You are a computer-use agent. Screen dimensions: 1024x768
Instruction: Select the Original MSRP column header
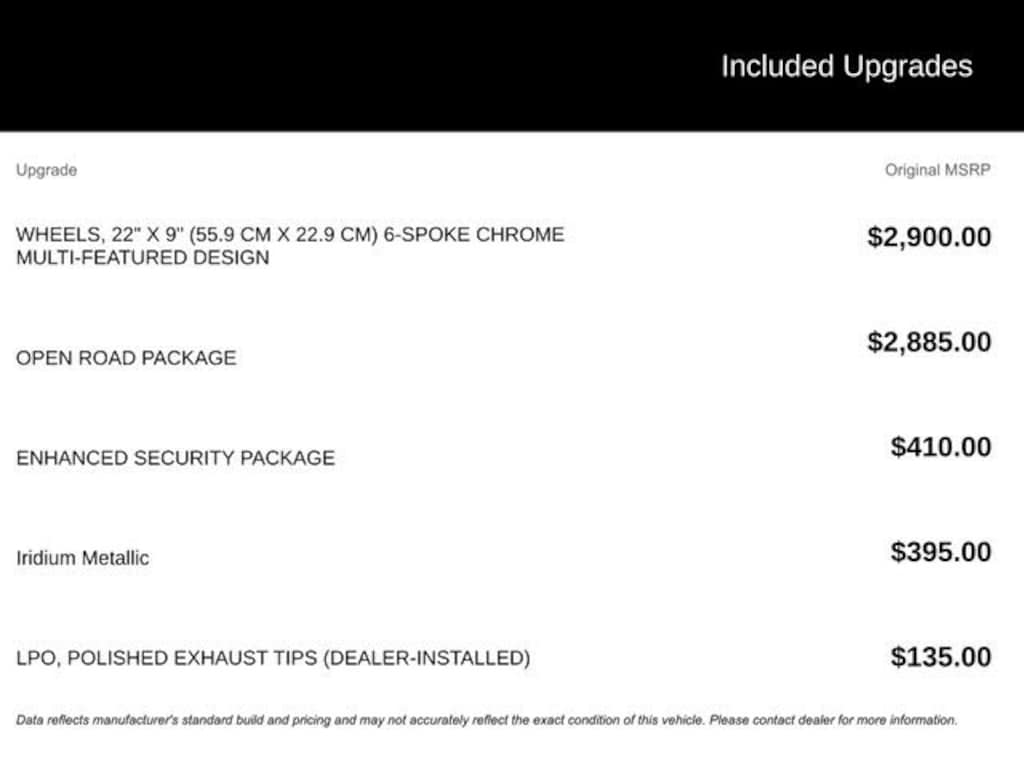coord(938,170)
